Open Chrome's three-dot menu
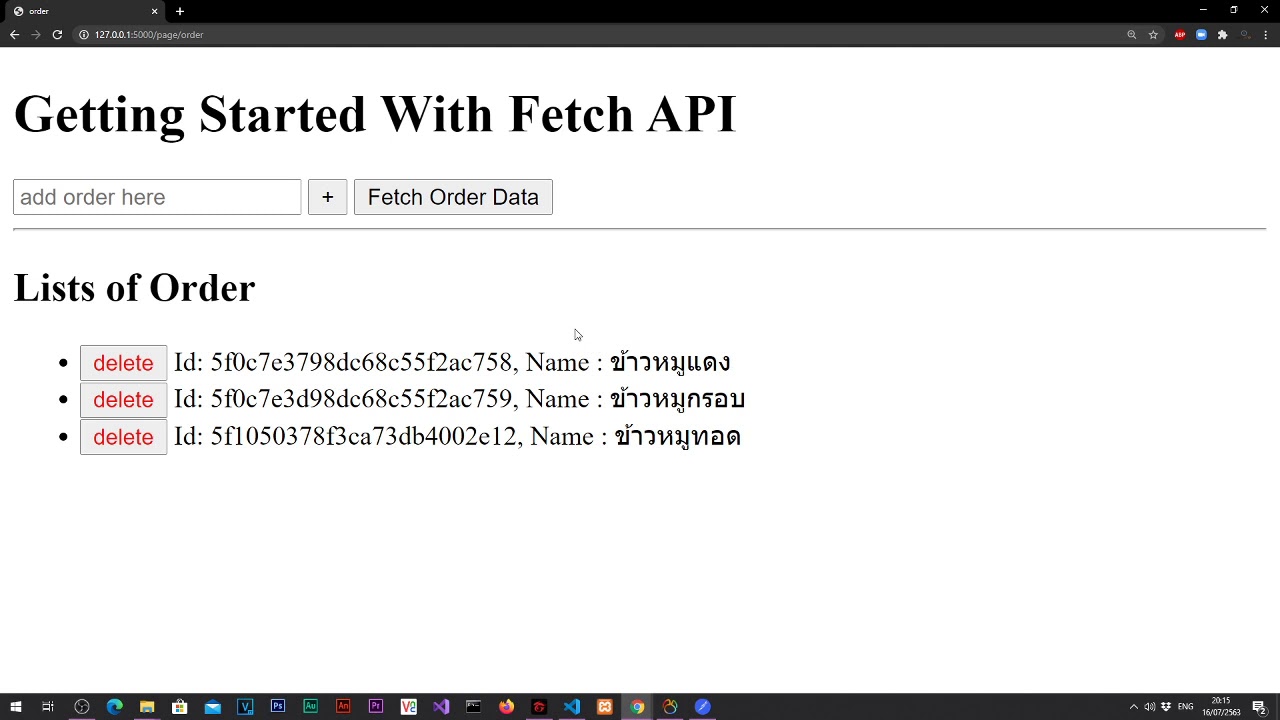The width and height of the screenshot is (1280, 720). (x=1266, y=34)
